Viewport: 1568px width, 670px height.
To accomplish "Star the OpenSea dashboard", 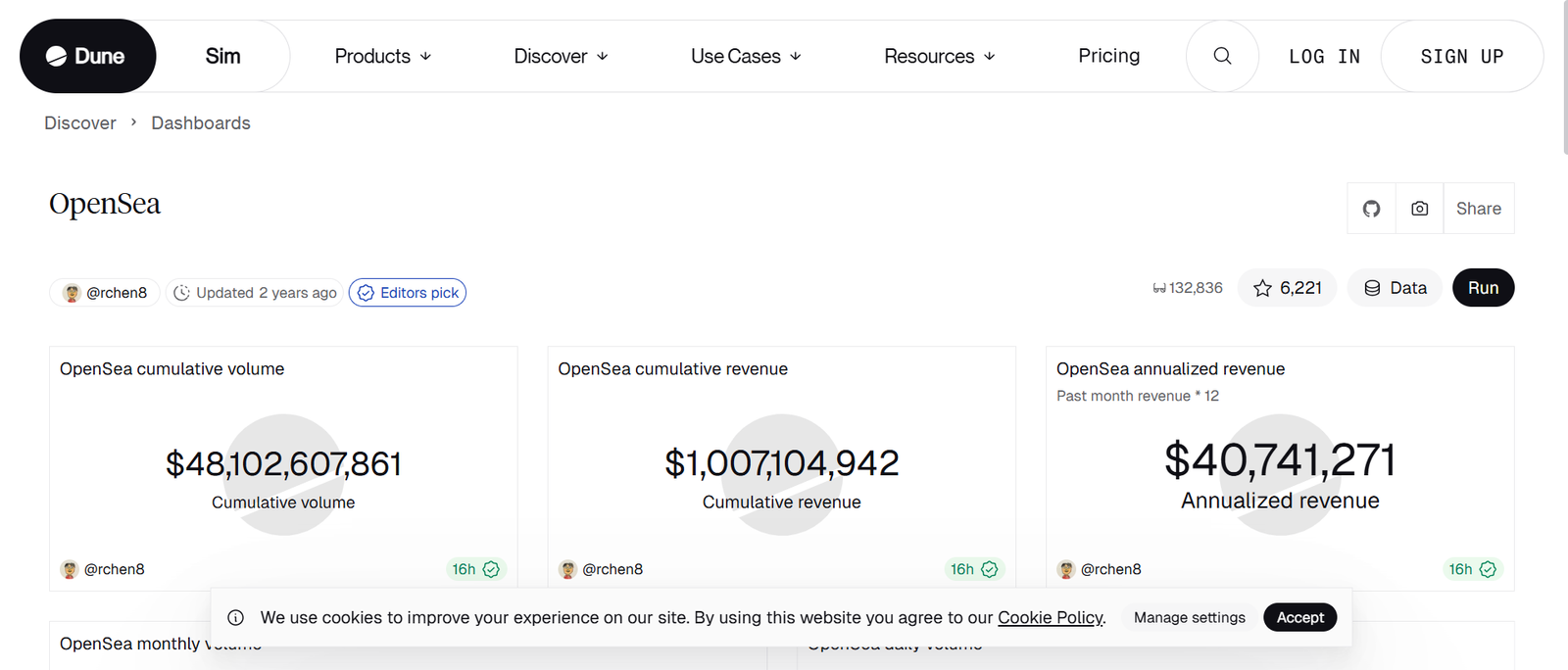I will (1287, 288).
